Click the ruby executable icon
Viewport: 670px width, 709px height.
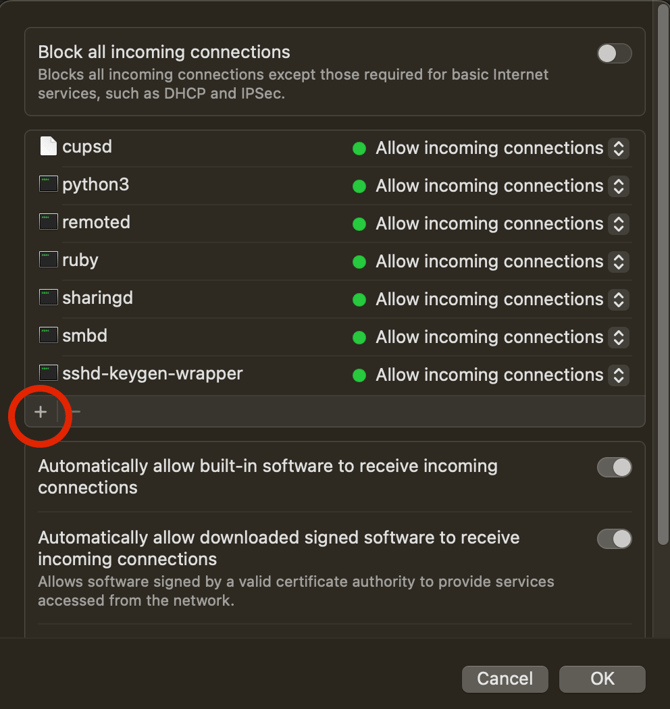pyautogui.click(x=48, y=260)
